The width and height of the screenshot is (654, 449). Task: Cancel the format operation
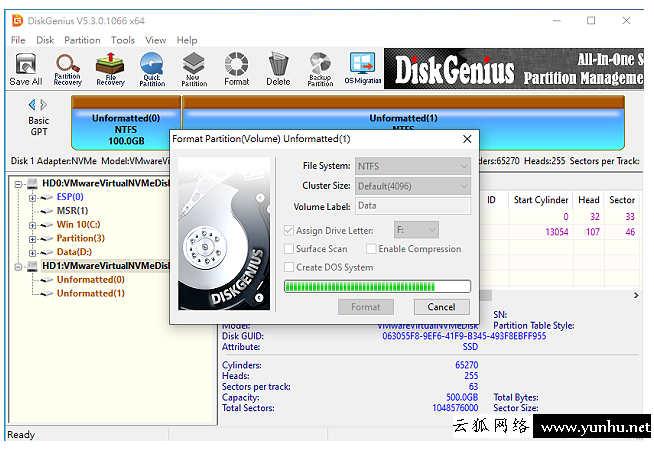(x=442, y=307)
